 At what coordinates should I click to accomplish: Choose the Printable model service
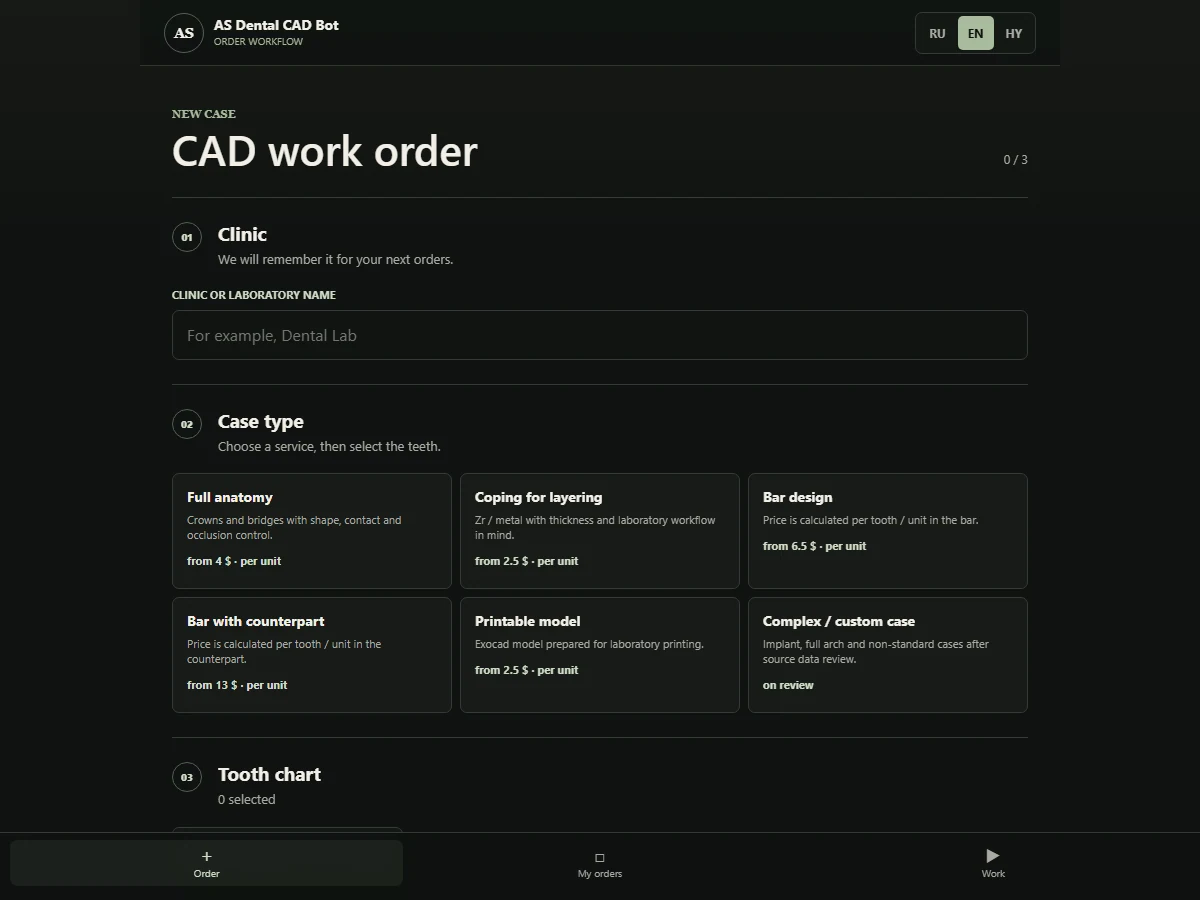pyautogui.click(x=600, y=655)
